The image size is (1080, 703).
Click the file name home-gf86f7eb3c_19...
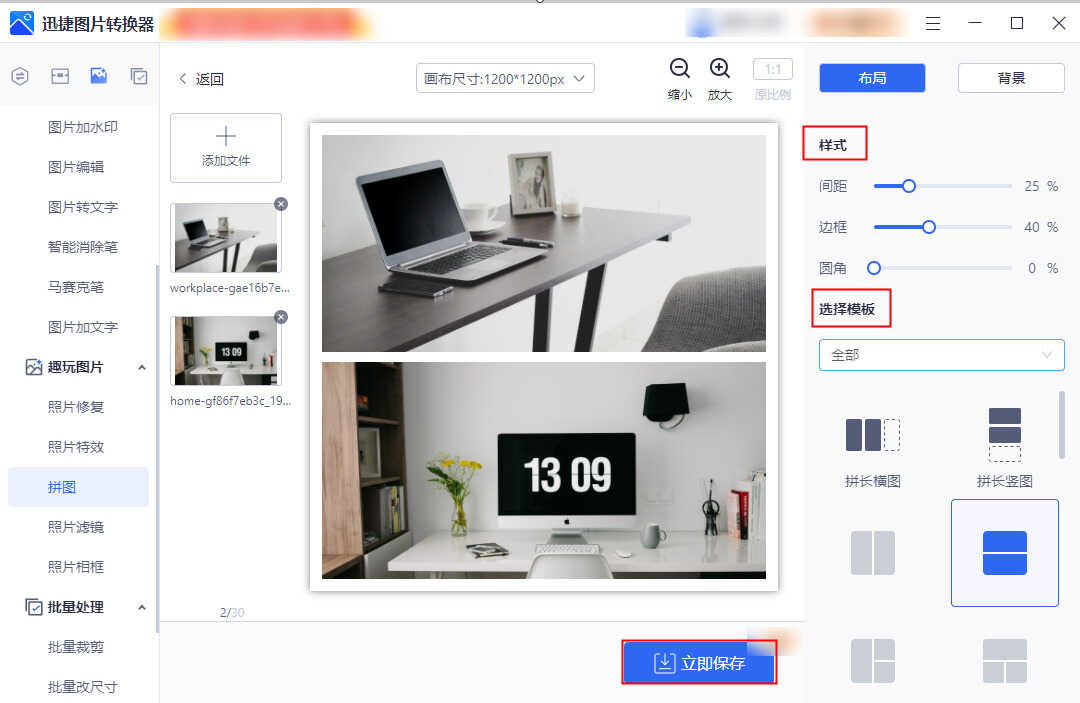pos(231,401)
